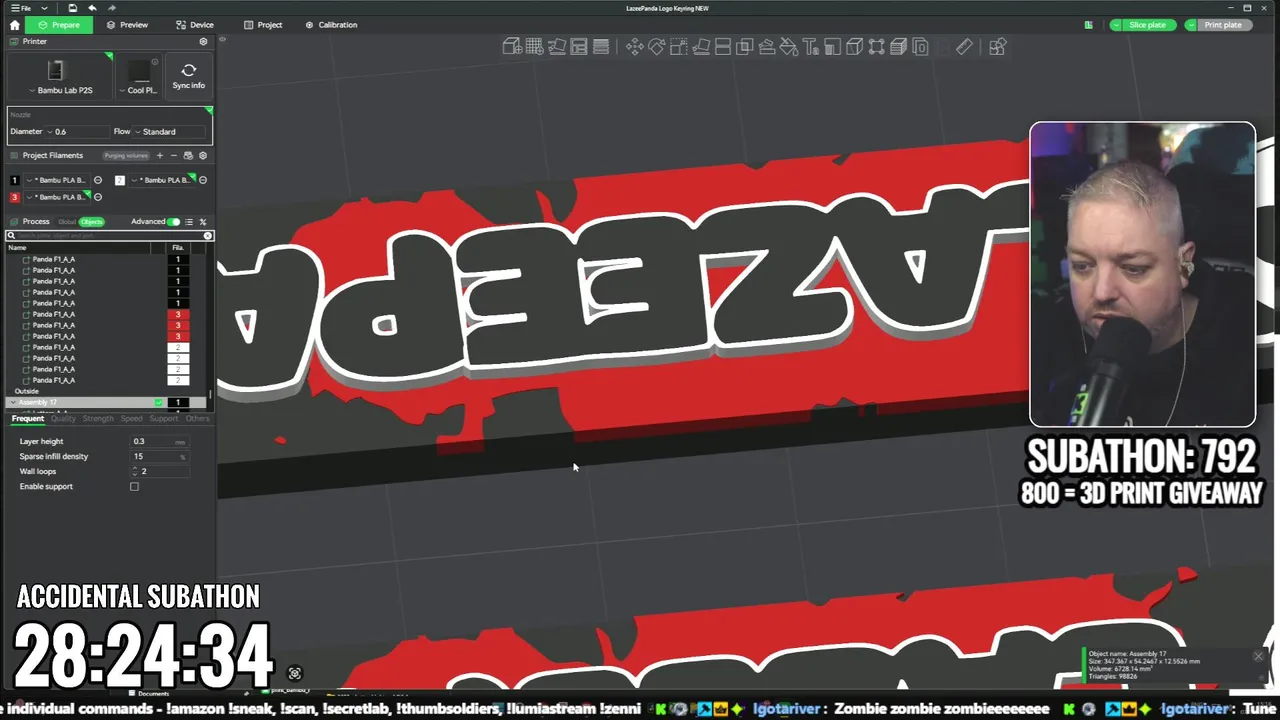
Task: Click the Sync info button
Action: pos(189,76)
